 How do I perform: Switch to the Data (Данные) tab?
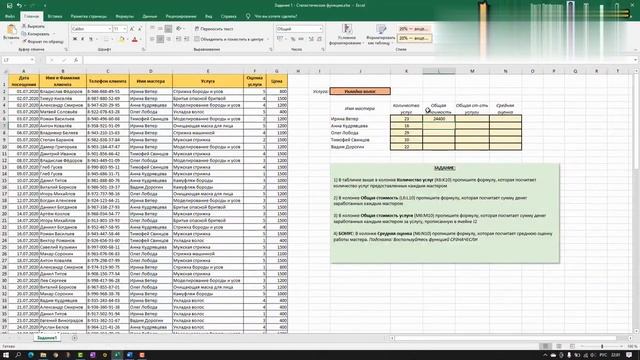[149, 16]
